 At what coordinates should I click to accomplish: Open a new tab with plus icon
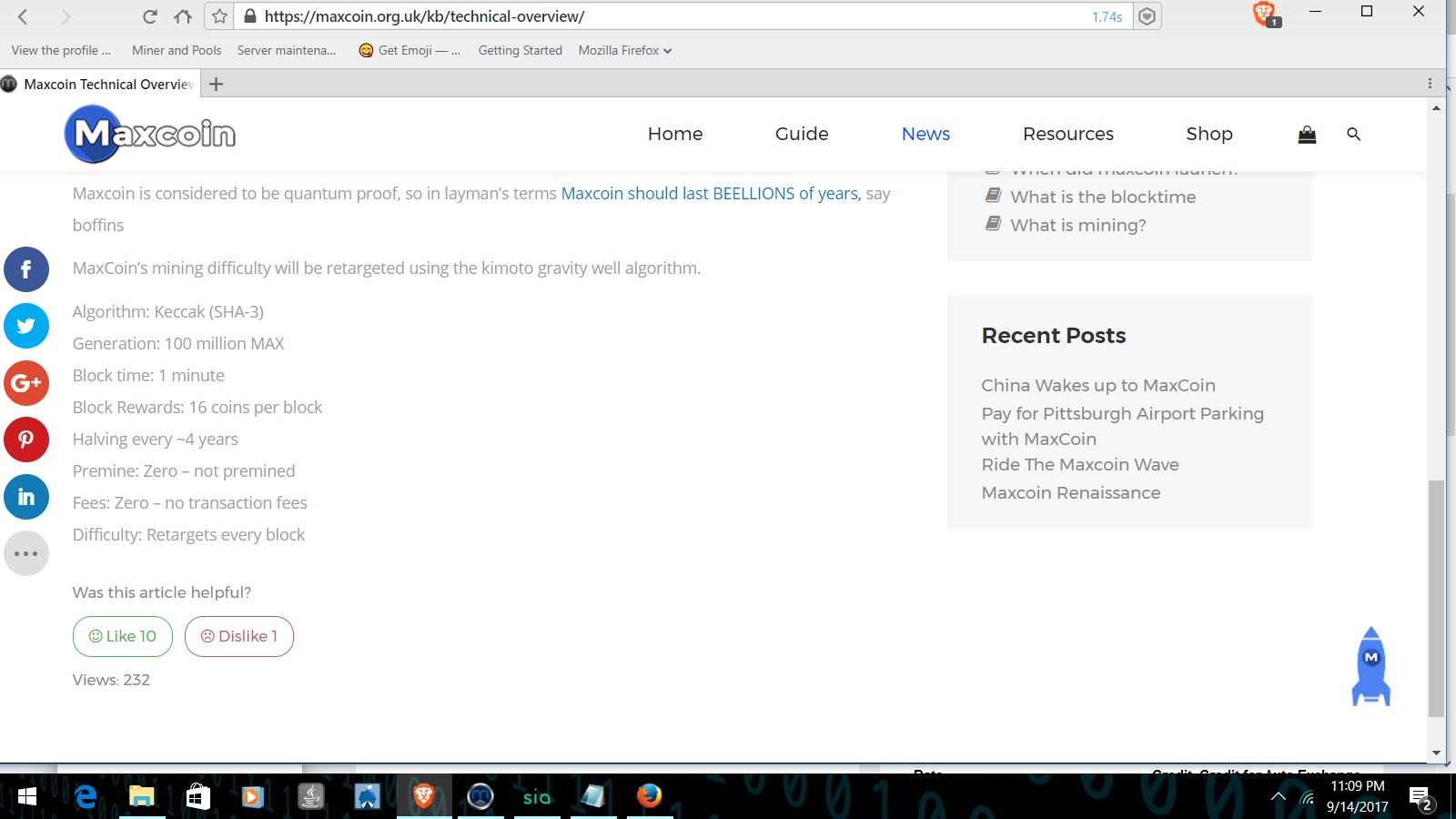point(216,84)
